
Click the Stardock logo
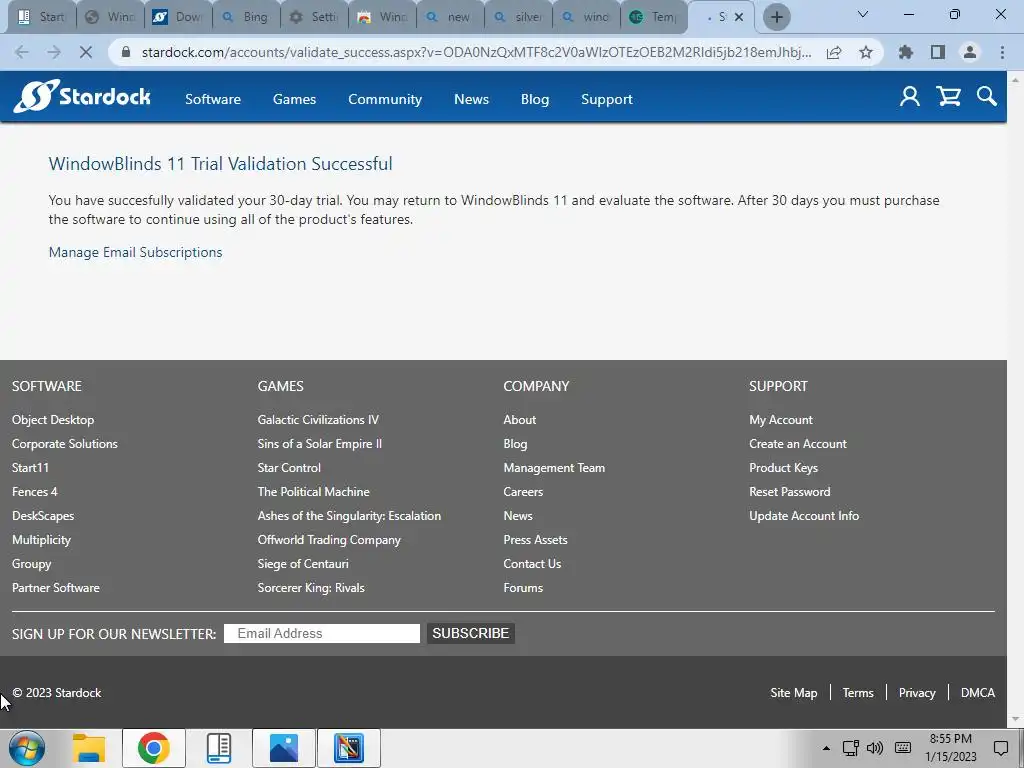pos(82,97)
